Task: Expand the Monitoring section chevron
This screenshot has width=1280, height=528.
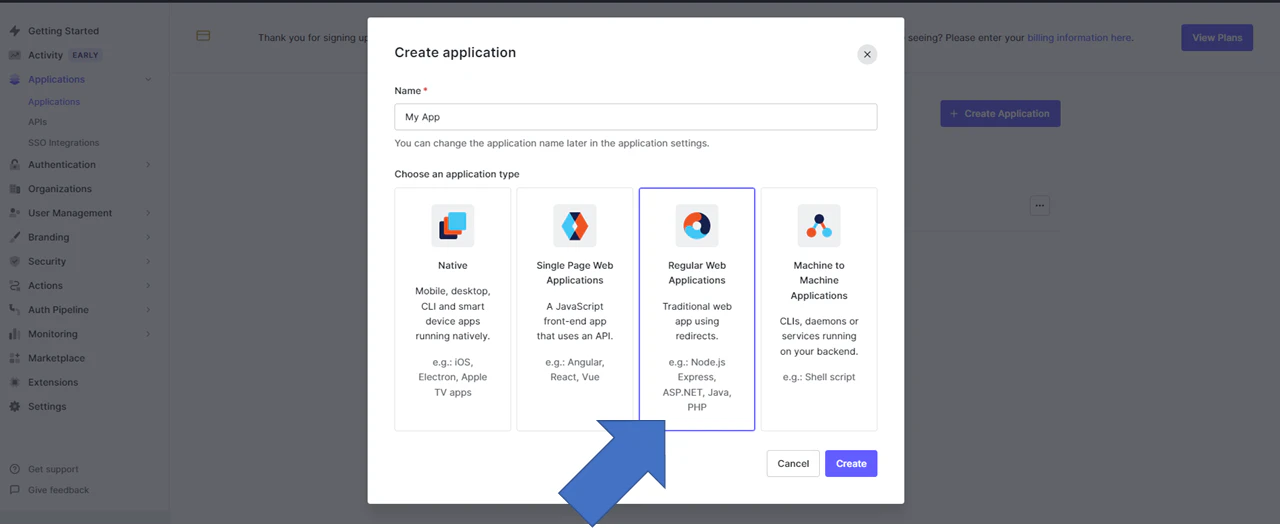Action: pos(148,334)
